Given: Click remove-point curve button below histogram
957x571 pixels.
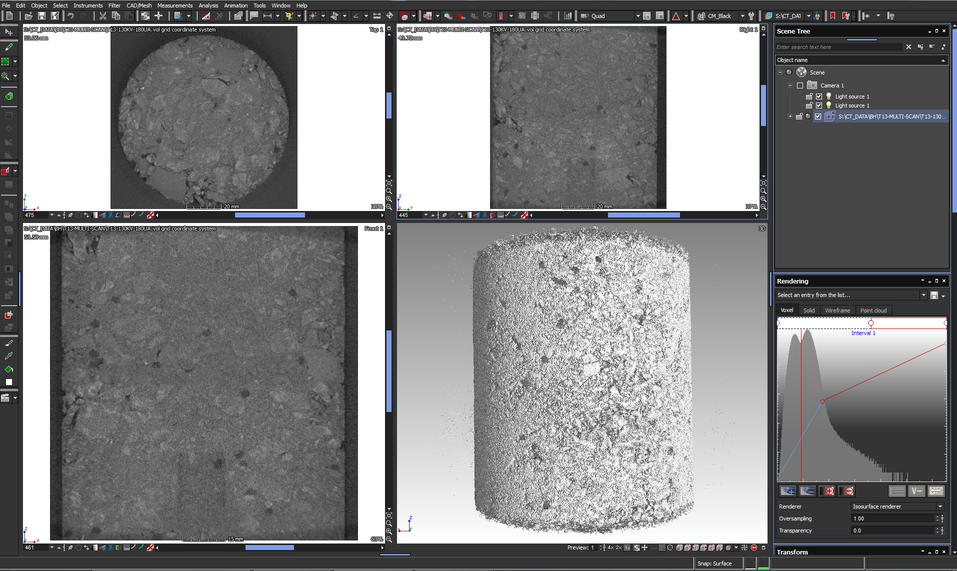Looking at the screenshot, I should pyautogui.click(x=807, y=490).
